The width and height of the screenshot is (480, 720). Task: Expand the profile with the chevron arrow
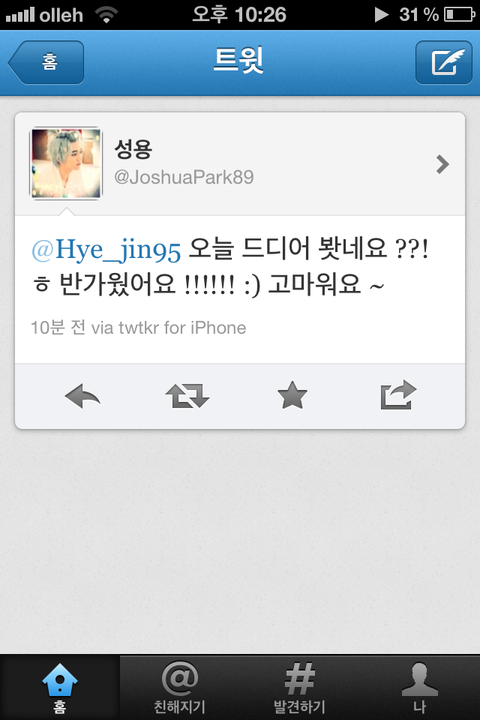(x=442, y=164)
